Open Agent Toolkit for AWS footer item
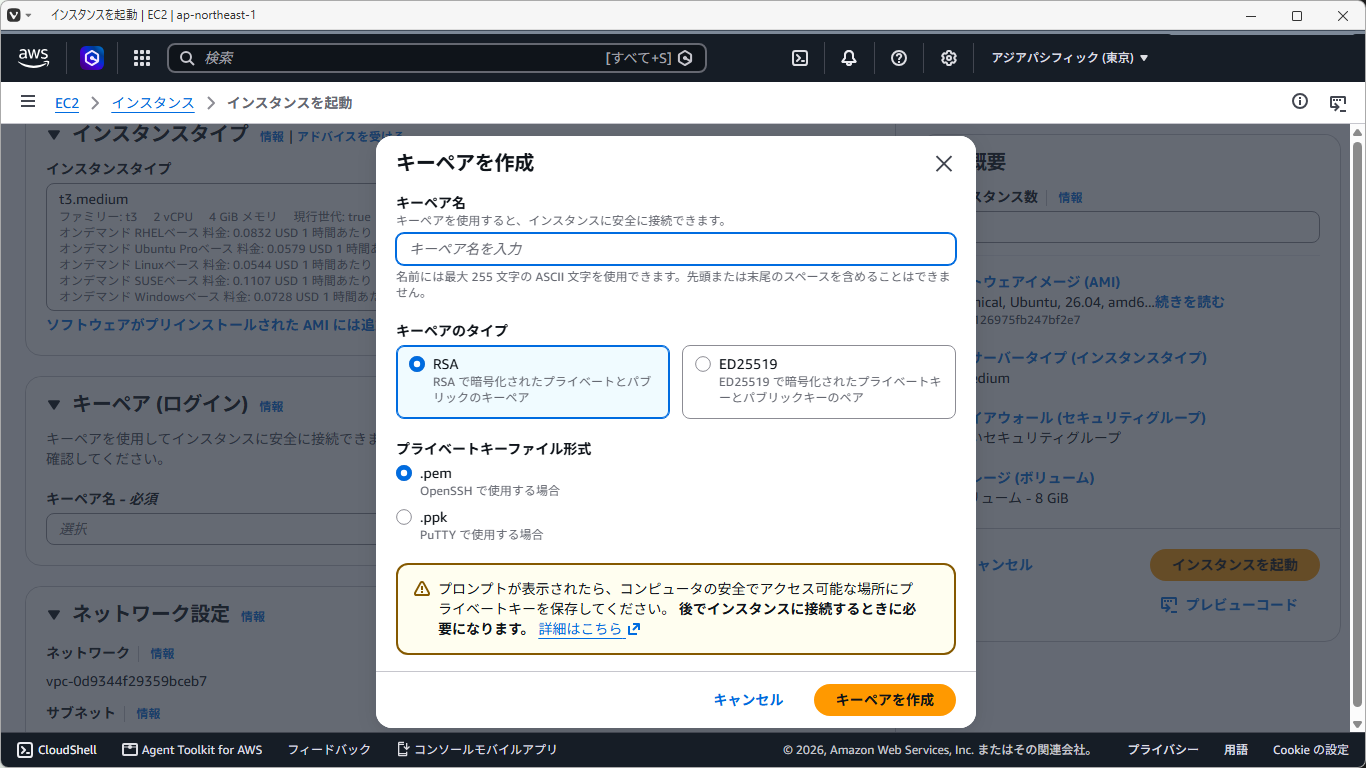 coord(192,749)
